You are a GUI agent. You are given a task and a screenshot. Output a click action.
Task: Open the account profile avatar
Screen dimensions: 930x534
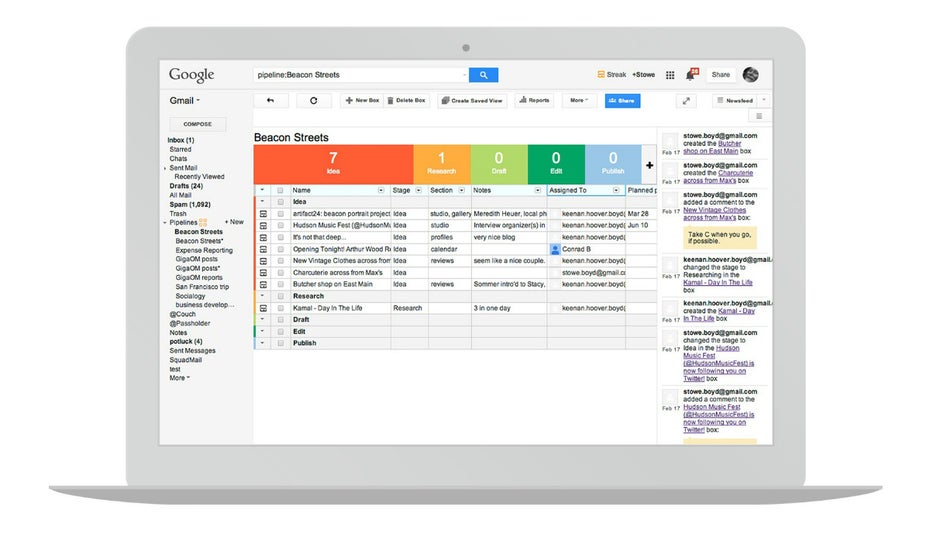pos(750,75)
